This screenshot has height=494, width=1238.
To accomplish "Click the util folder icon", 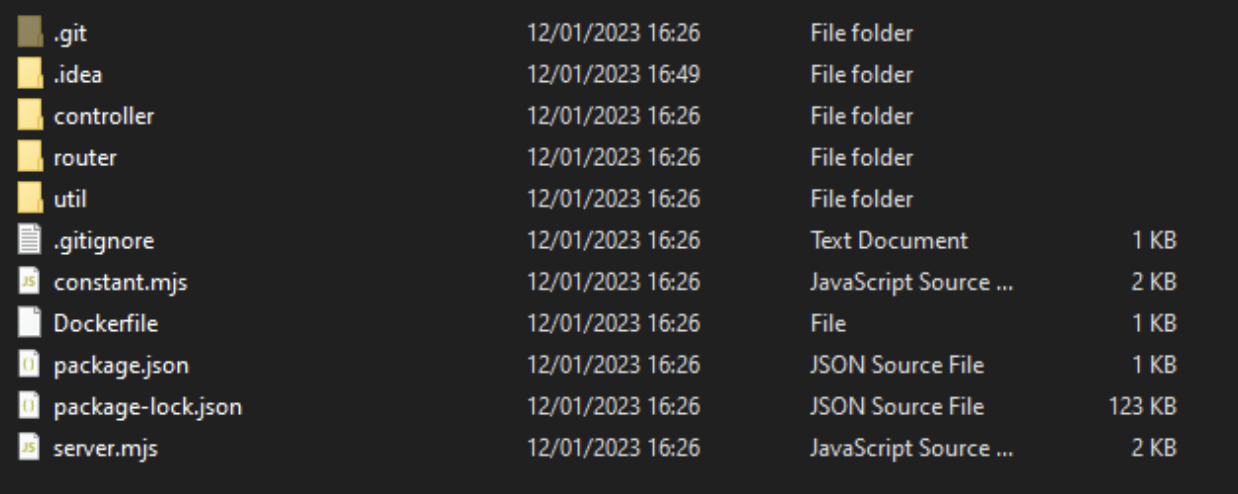I will coord(30,199).
